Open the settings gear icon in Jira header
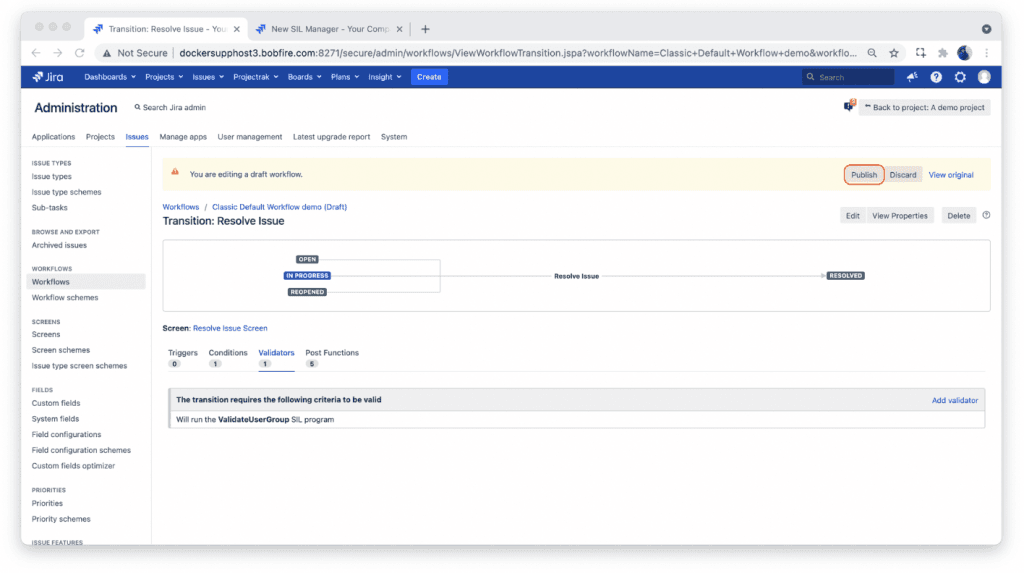This screenshot has width=1024, height=573. tap(960, 77)
